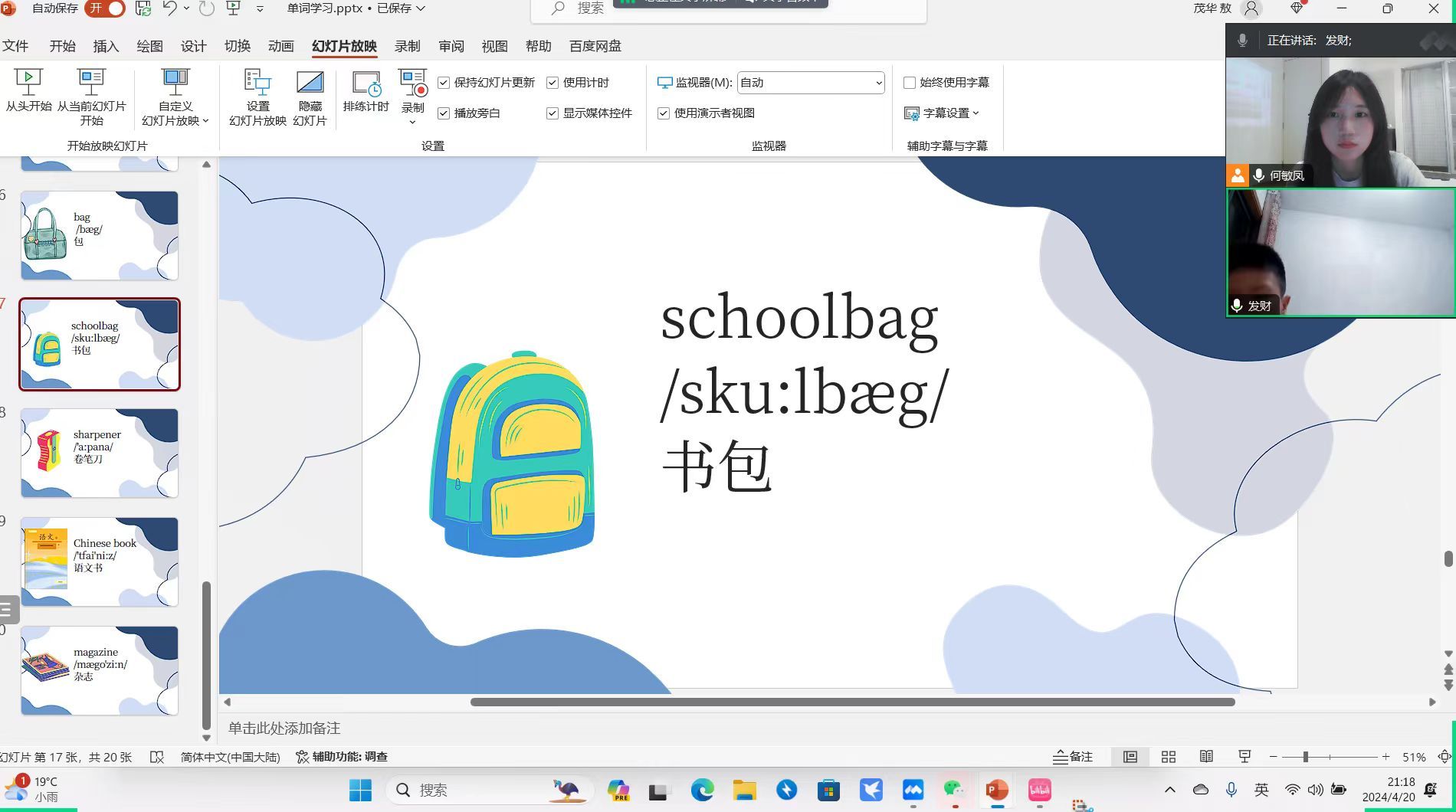
Task: Uncheck 使用演示者视图 checkbox
Action: tap(664, 113)
